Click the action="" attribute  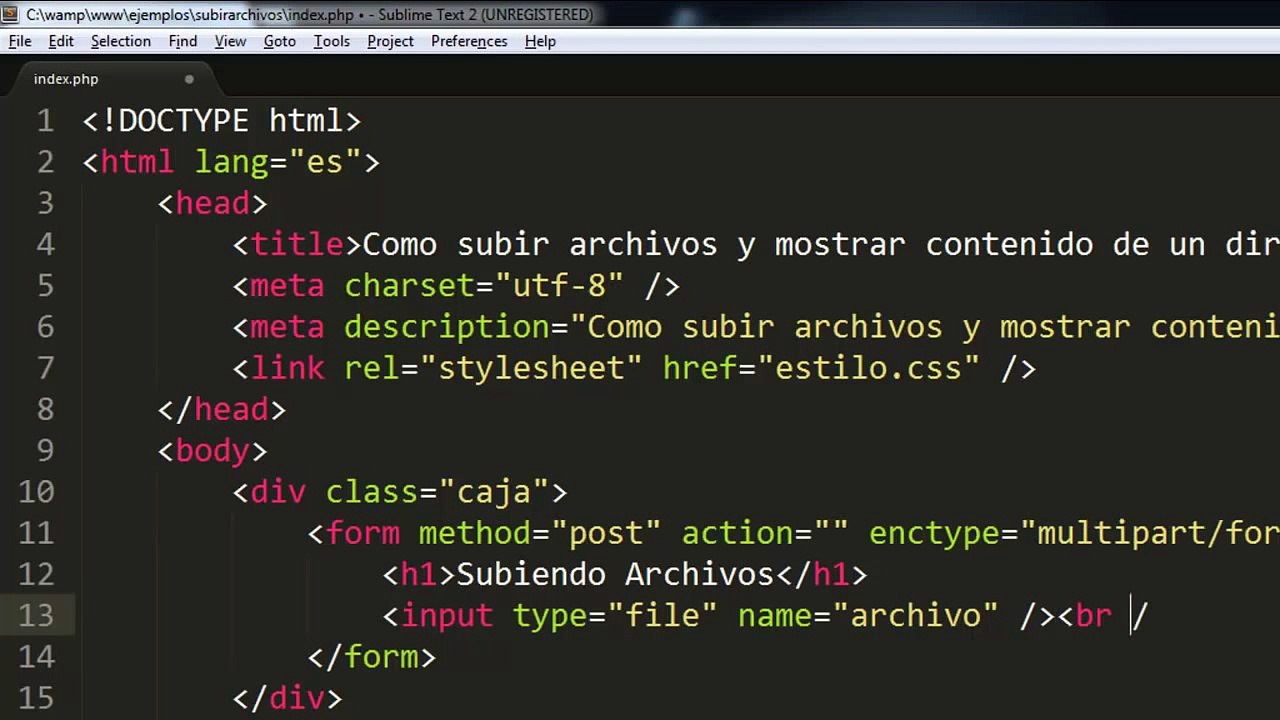click(765, 533)
